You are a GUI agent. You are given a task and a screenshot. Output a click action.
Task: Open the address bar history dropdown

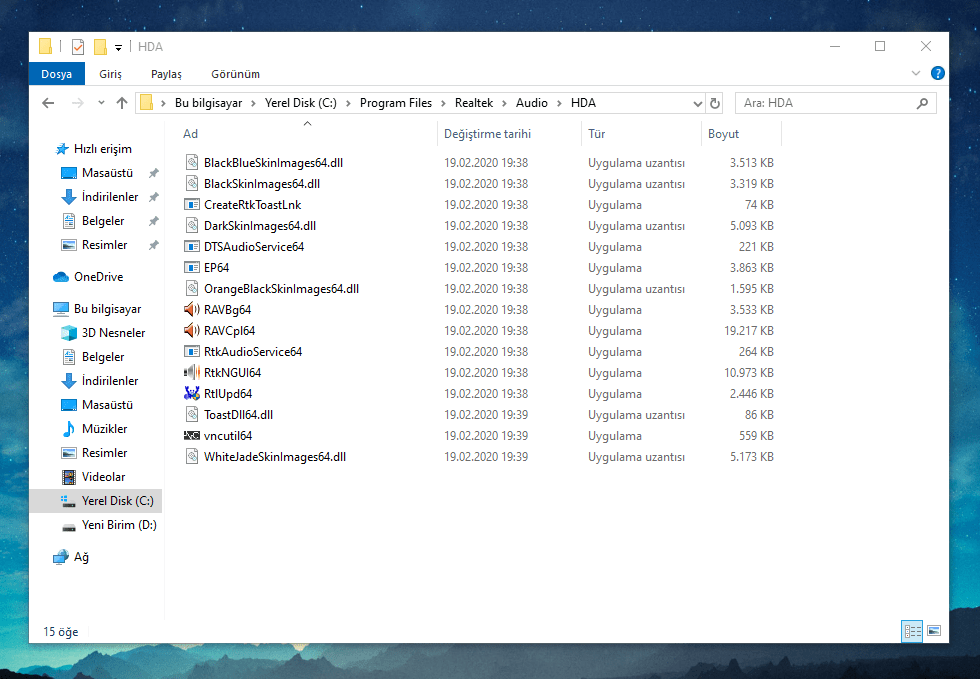(x=698, y=103)
